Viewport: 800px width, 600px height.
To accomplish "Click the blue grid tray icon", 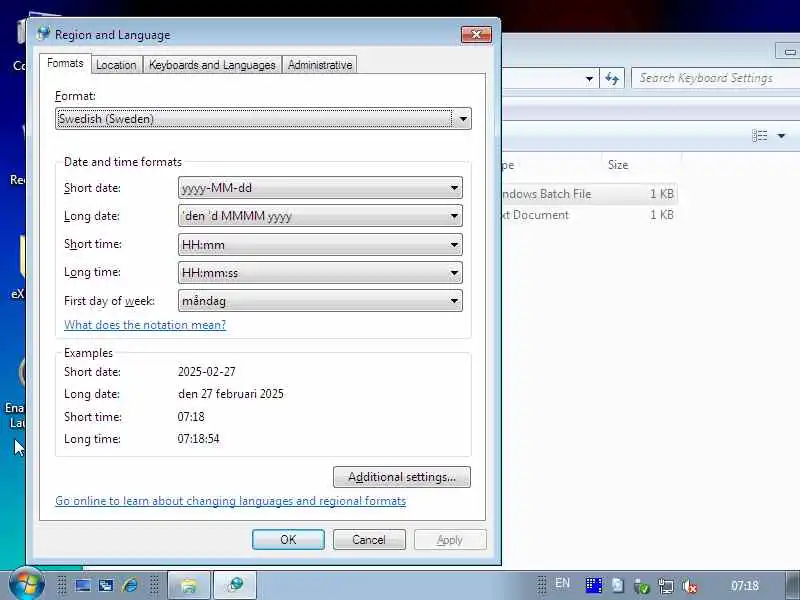I will click(594, 585).
